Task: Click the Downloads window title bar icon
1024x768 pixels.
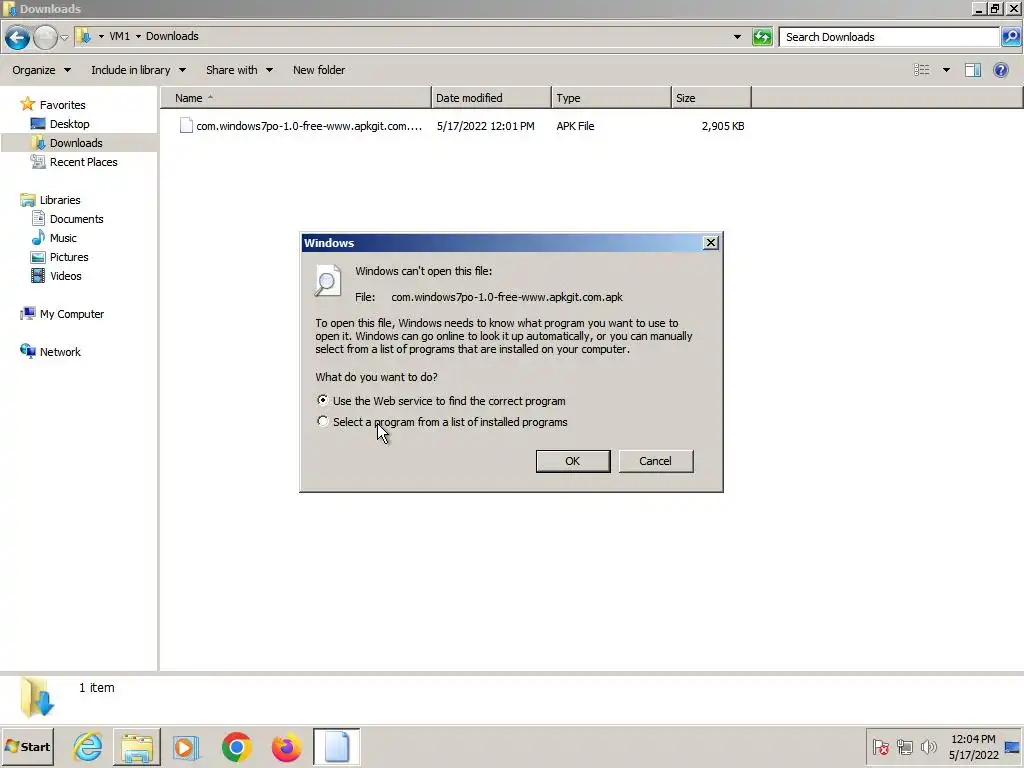Action: coord(9,8)
